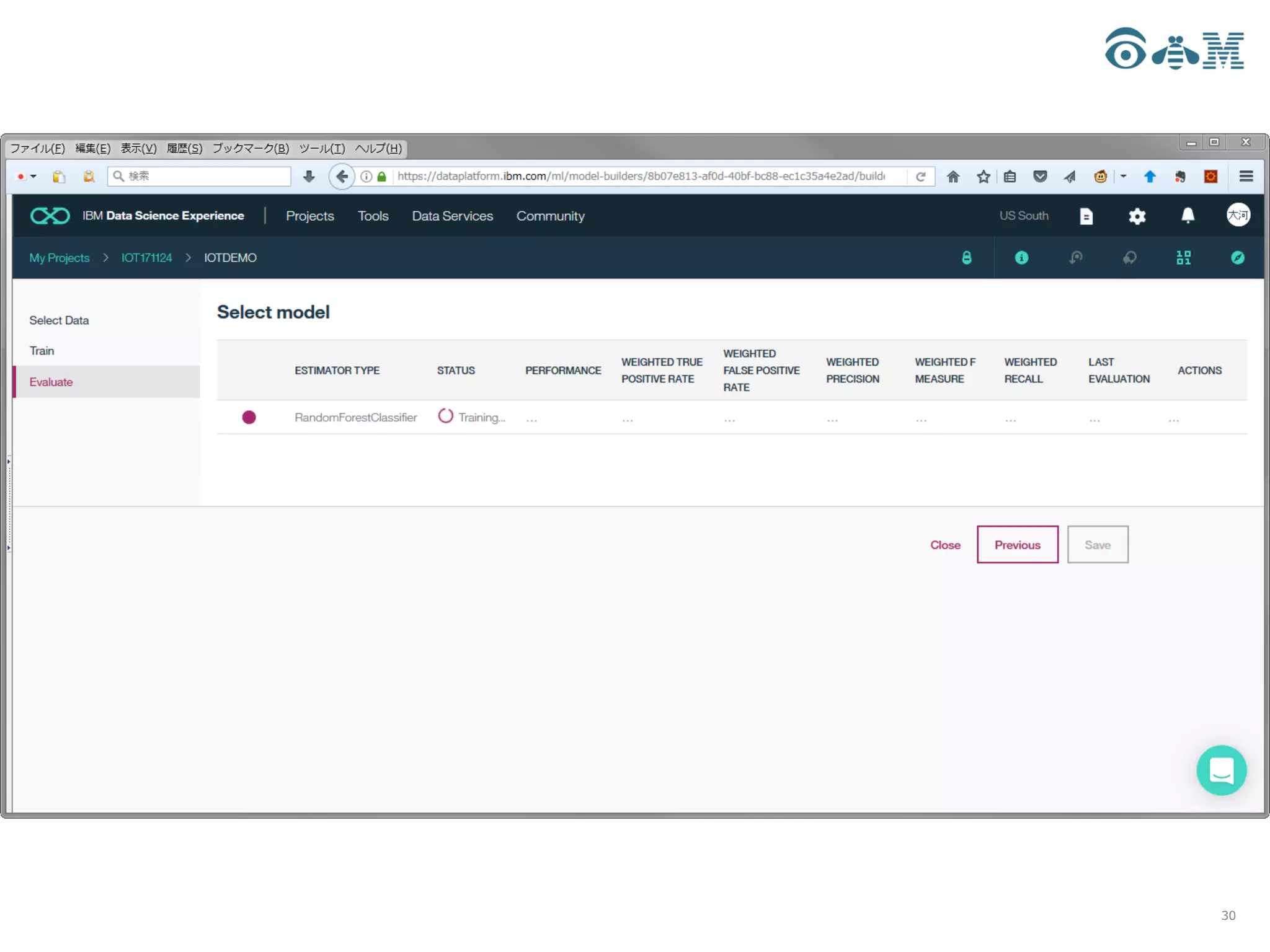Go to the Train step
This screenshot has width=1270, height=952.
click(42, 351)
